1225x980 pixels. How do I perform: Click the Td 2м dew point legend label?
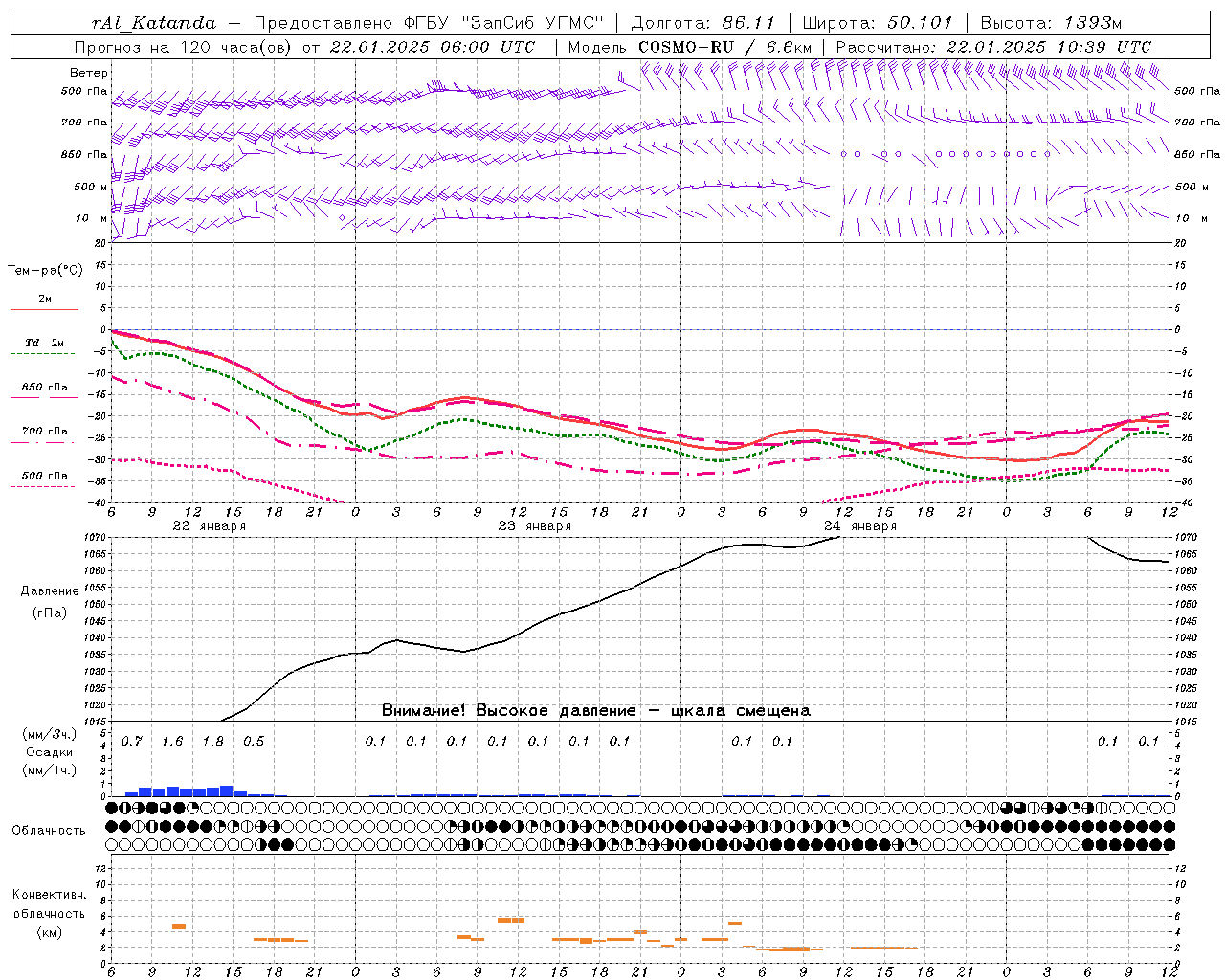(45, 343)
